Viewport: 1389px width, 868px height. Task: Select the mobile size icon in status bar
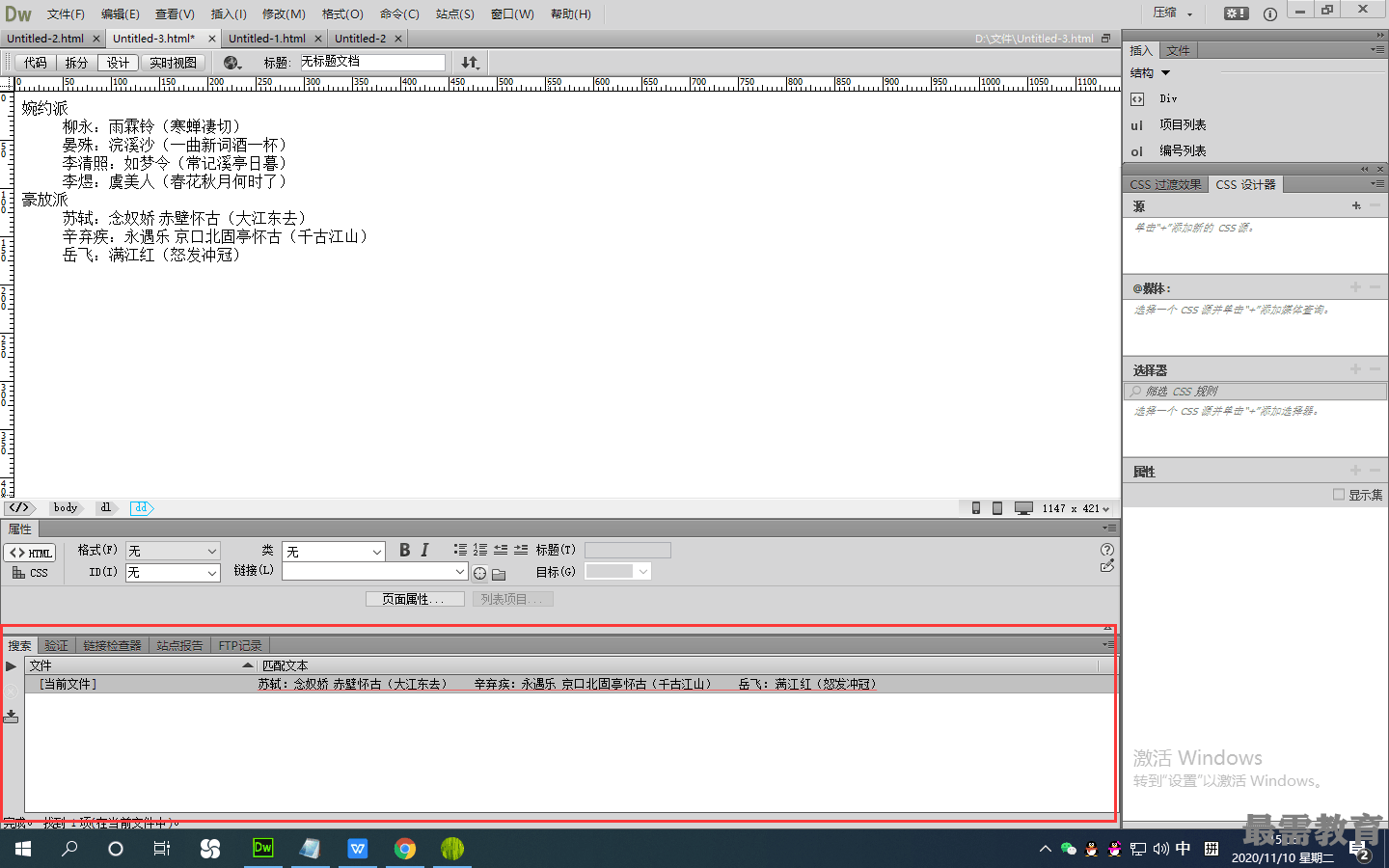[976, 508]
